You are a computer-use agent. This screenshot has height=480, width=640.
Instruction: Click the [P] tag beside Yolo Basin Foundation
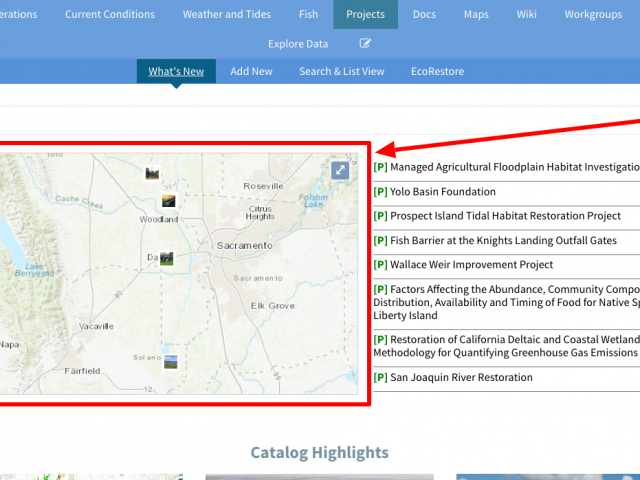pos(380,192)
